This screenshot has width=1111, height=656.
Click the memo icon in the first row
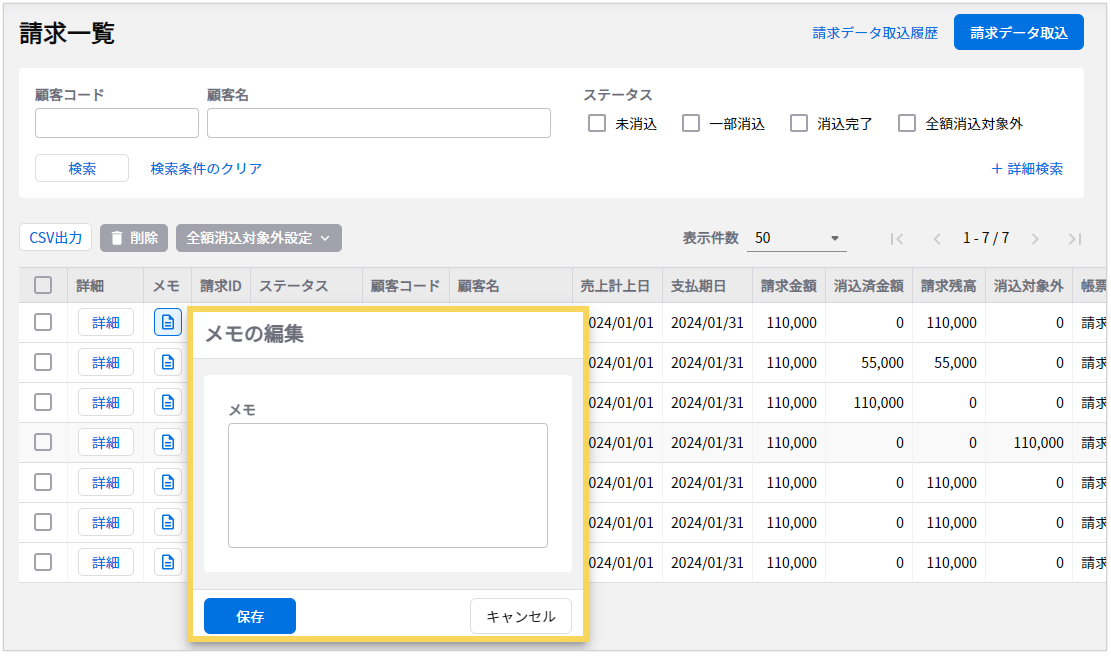tap(168, 323)
